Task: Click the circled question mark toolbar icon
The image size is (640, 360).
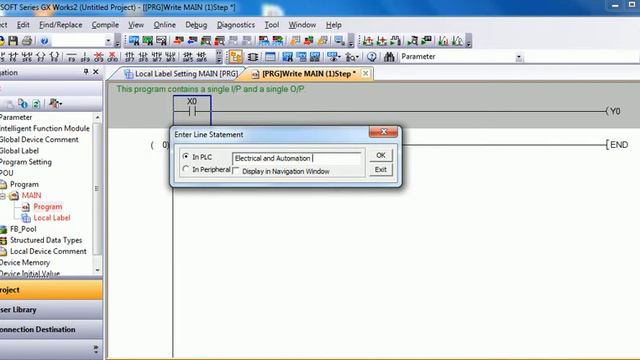Action: point(371,57)
